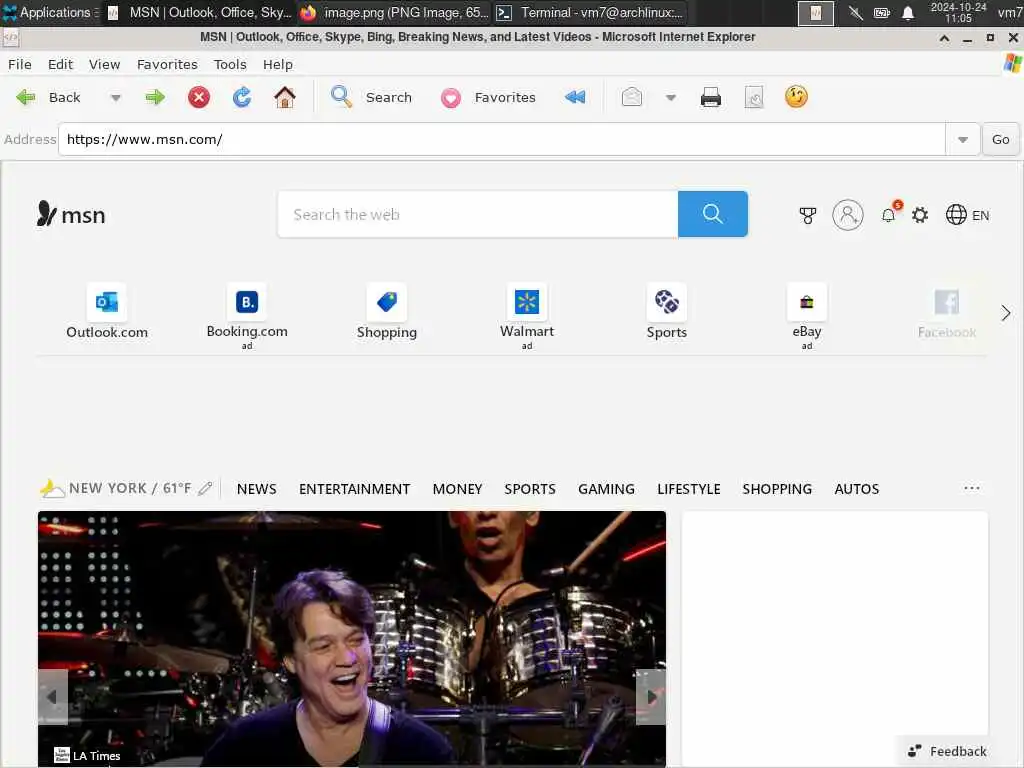Click the green Back arrow icon
Screen dimensions: 1024x768
coord(26,97)
